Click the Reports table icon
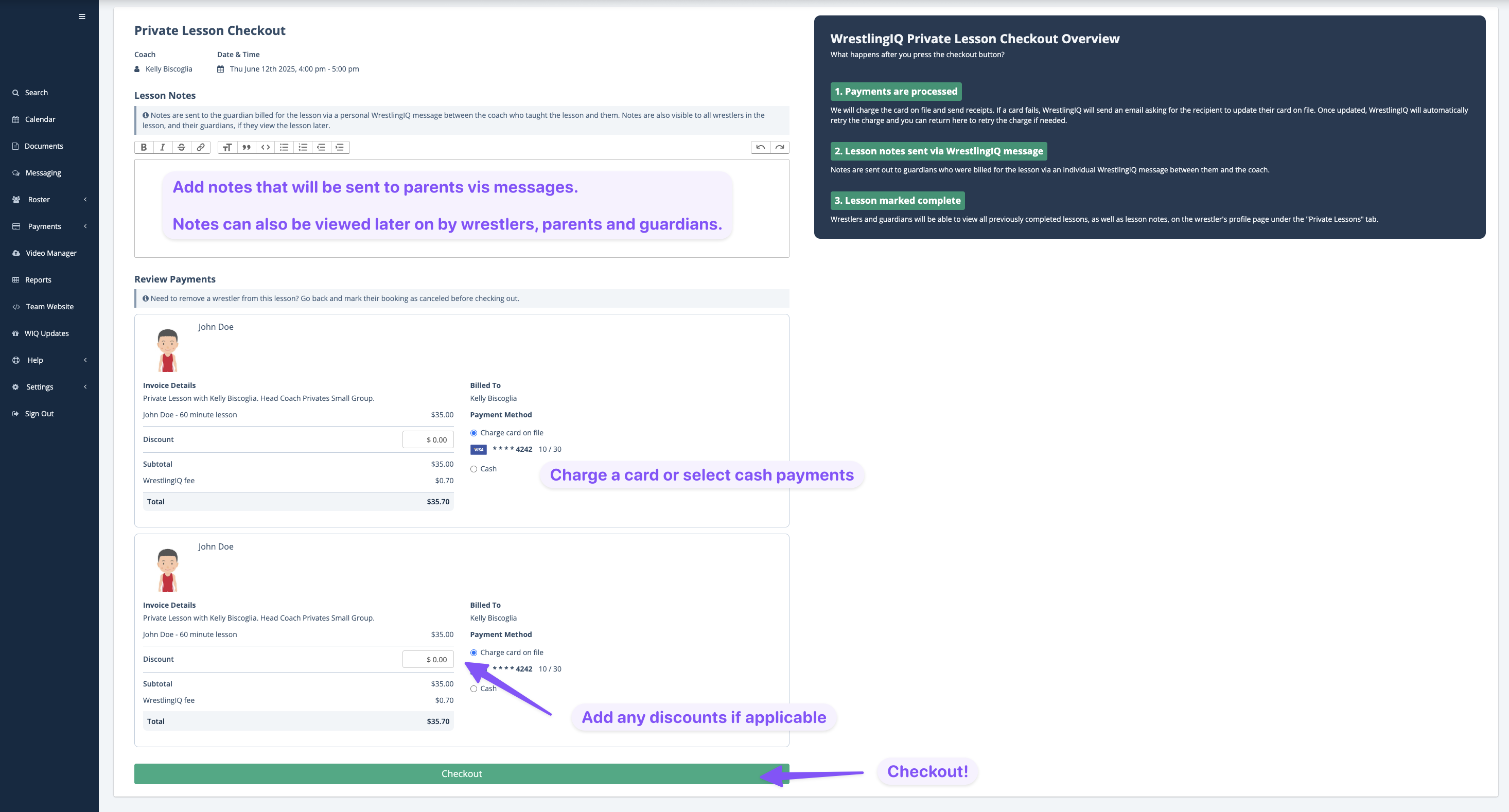The height and width of the screenshot is (812, 1509). tap(16, 280)
